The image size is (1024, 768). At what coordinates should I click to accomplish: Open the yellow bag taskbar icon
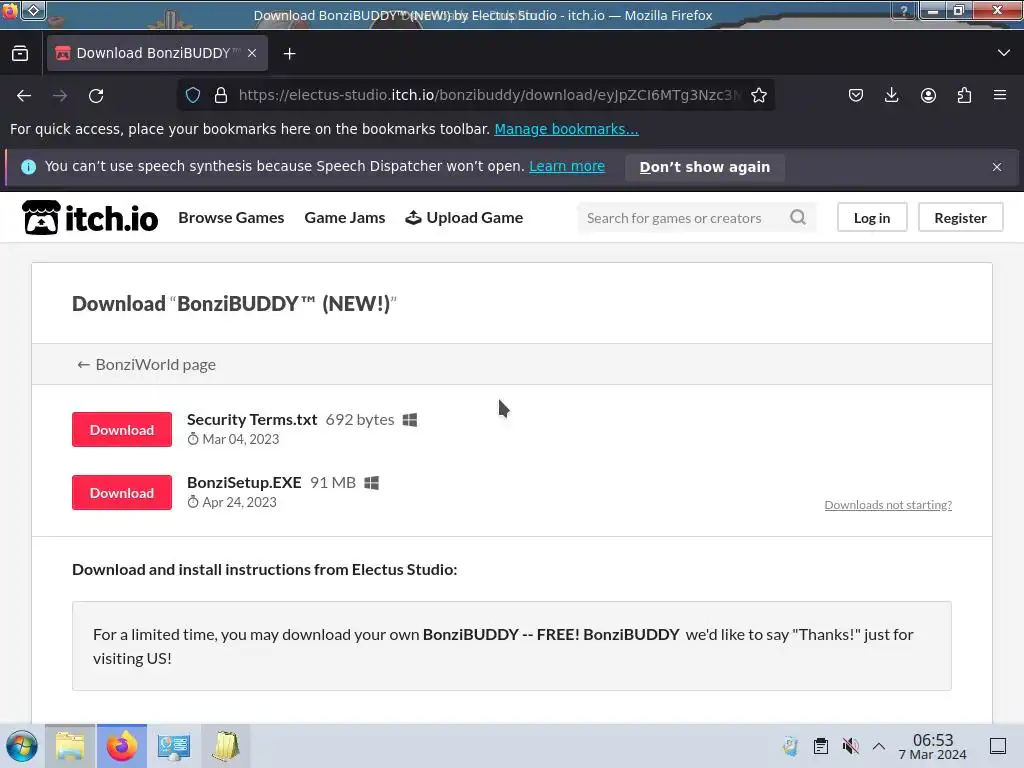[x=226, y=746]
